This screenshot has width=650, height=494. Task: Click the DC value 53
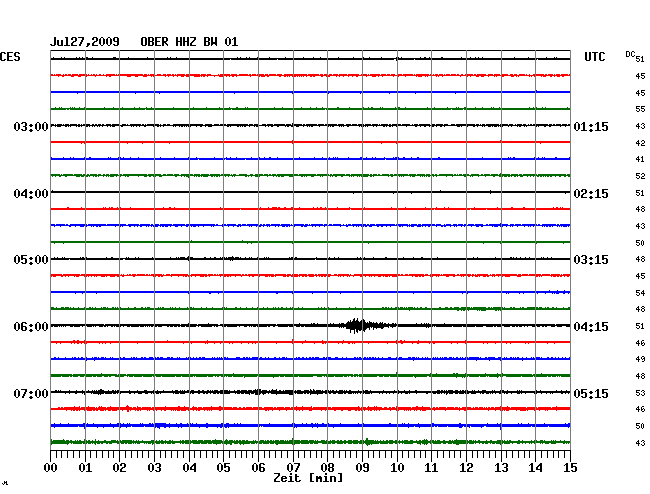click(x=640, y=393)
